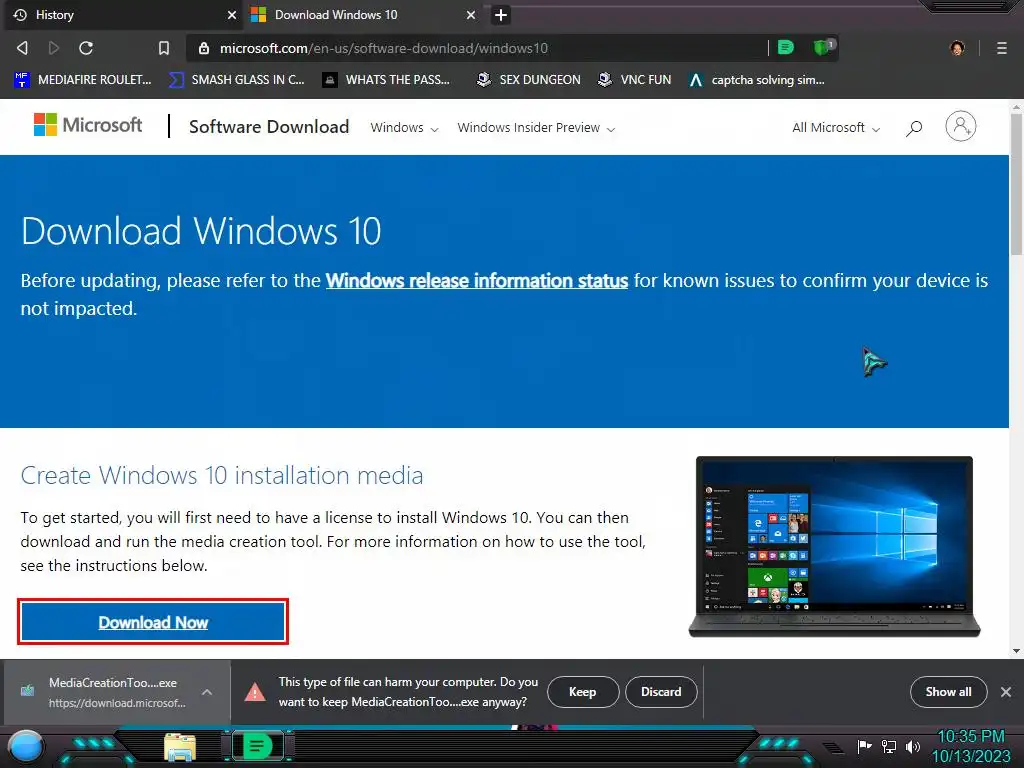Image resolution: width=1024 pixels, height=768 pixels.
Task: Click the sign-in account icon
Action: pyautogui.click(x=961, y=126)
